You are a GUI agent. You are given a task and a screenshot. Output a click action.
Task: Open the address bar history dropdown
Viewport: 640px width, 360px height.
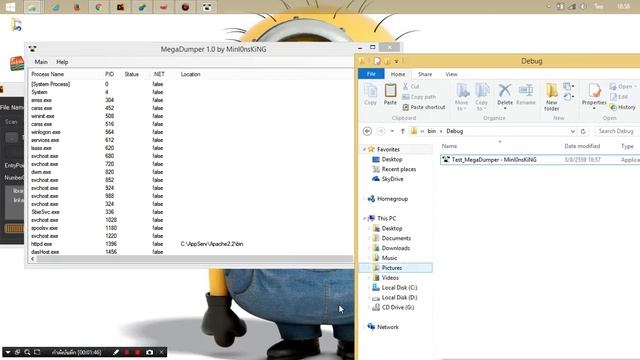[x=572, y=131]
